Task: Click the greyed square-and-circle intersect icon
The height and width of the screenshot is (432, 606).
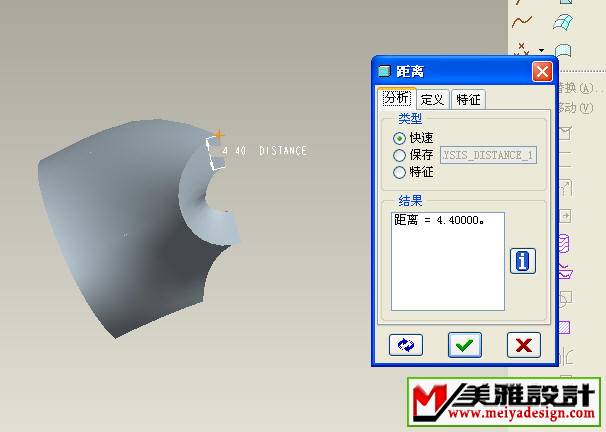Action: tap(565, 299)
